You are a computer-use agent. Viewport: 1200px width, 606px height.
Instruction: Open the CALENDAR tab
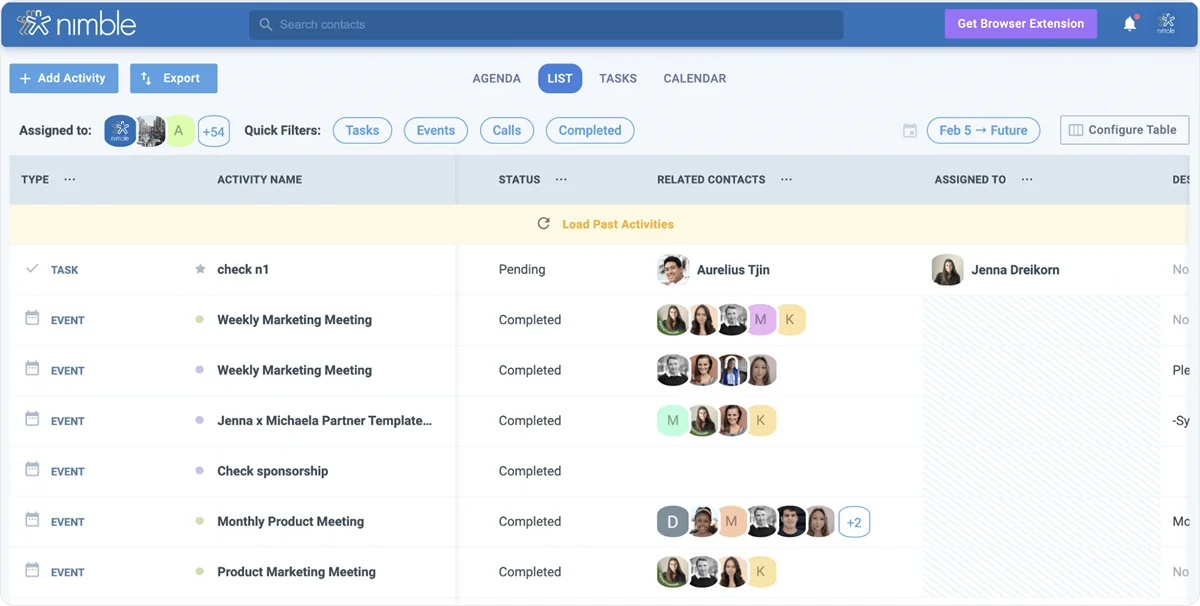coord(695,78)
